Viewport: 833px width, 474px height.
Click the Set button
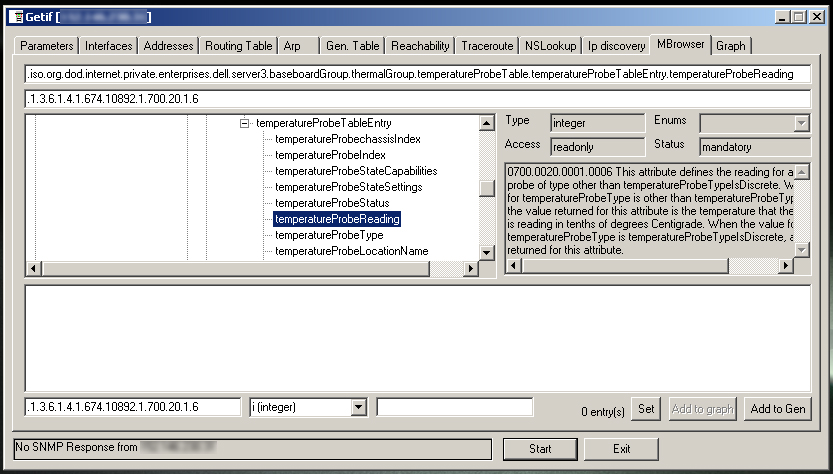pos(647,408)
